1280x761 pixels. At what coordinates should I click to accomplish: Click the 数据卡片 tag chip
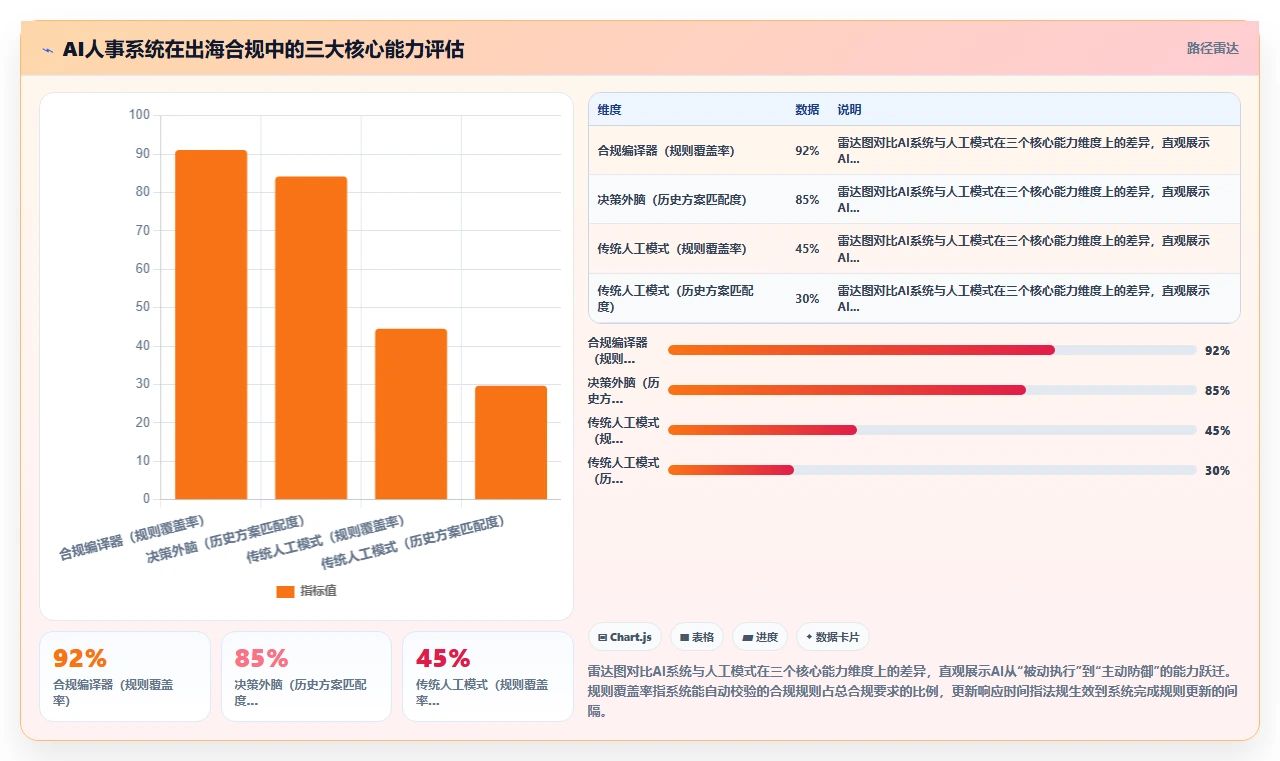[x=833, y=637]
